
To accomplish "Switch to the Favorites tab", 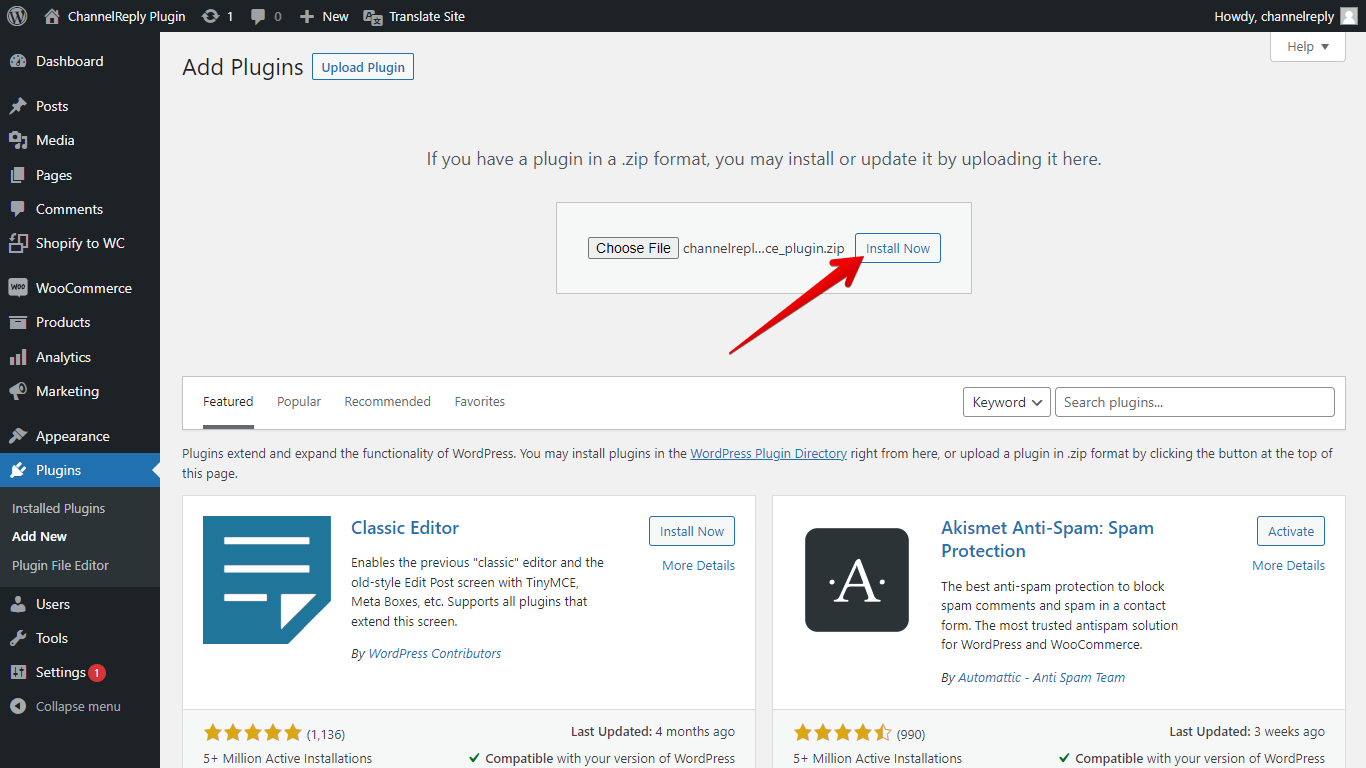I will [480, 402].
